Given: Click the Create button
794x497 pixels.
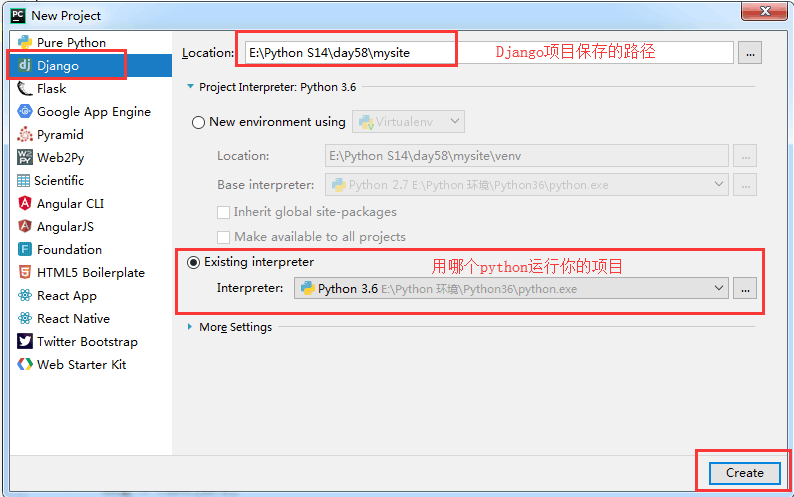Looking at the screenshot, I should 744,473.
